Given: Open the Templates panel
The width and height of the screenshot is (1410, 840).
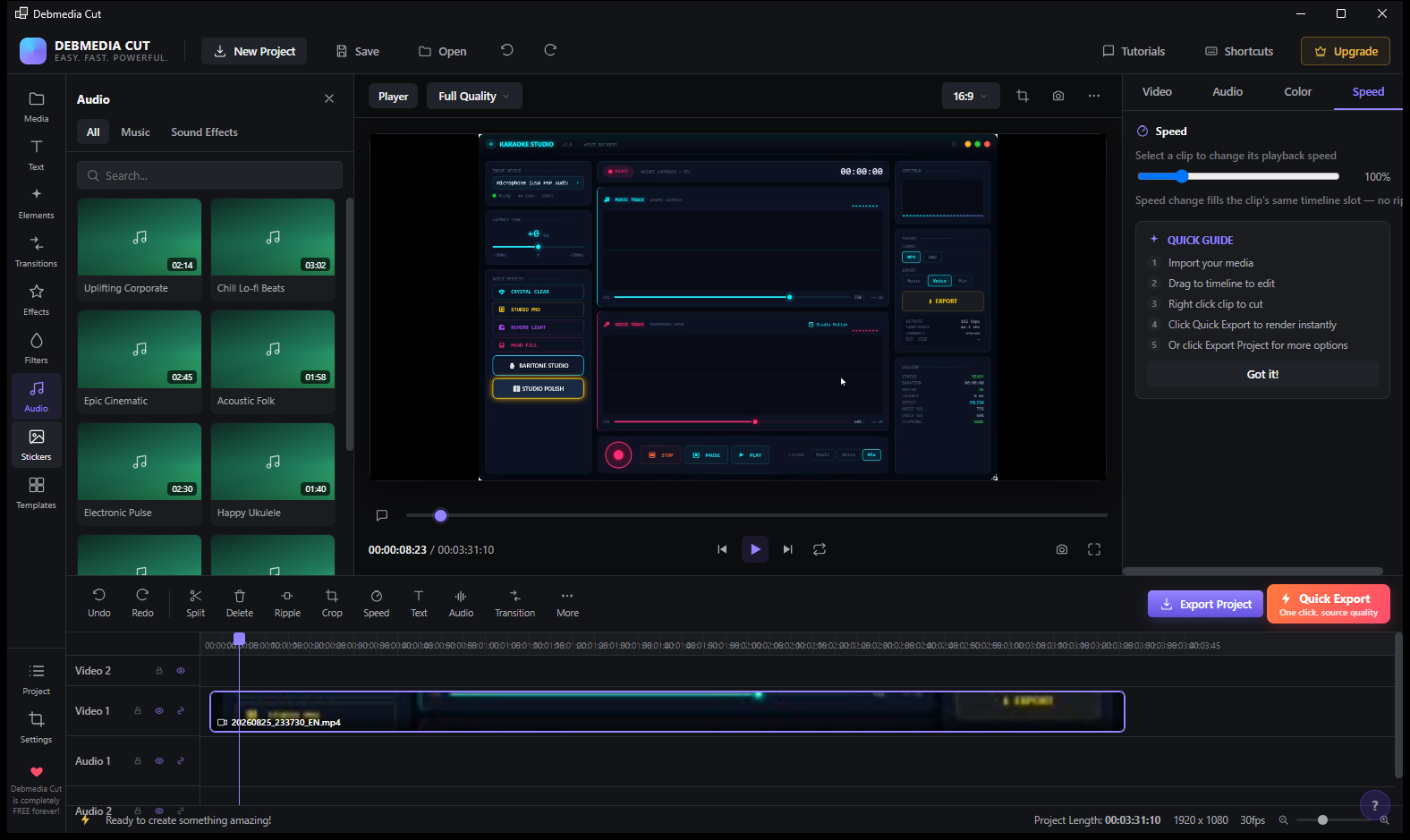Looking at the screenshot, I should pyautogui.click(x=36, y=493).
